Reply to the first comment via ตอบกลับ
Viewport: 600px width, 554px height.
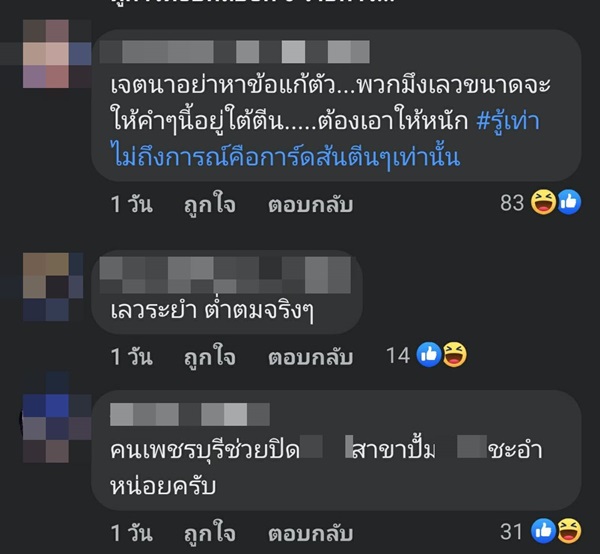point(310,205)
